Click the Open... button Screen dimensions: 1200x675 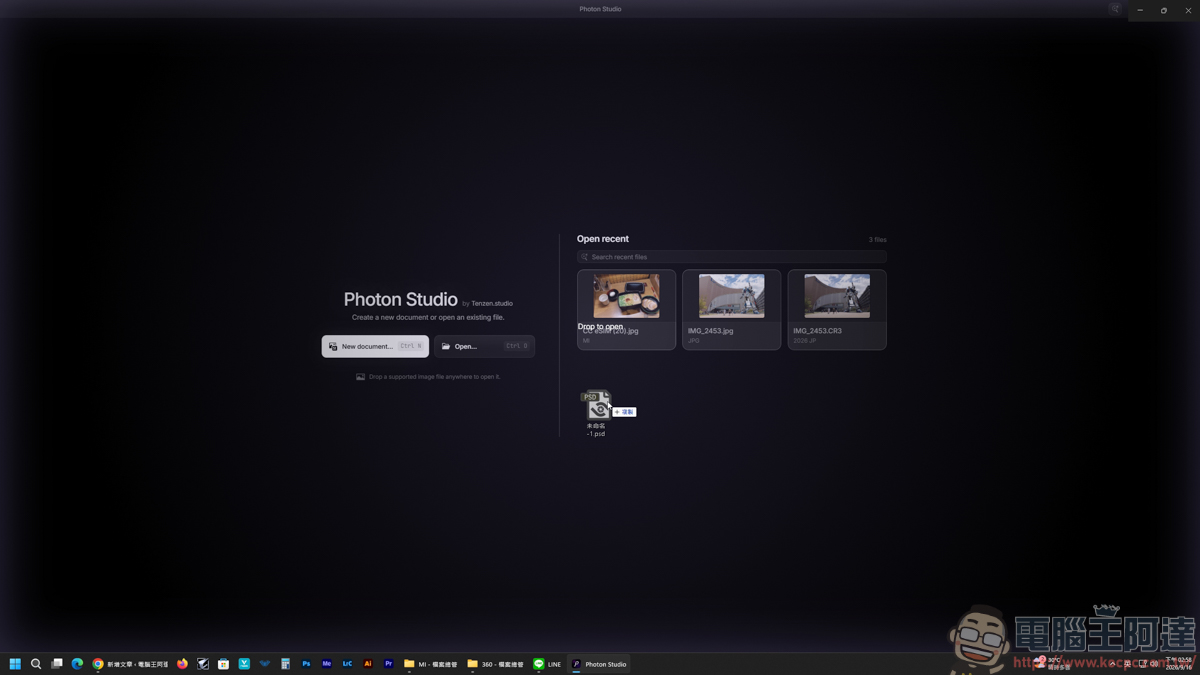click(x=484, y=346)
